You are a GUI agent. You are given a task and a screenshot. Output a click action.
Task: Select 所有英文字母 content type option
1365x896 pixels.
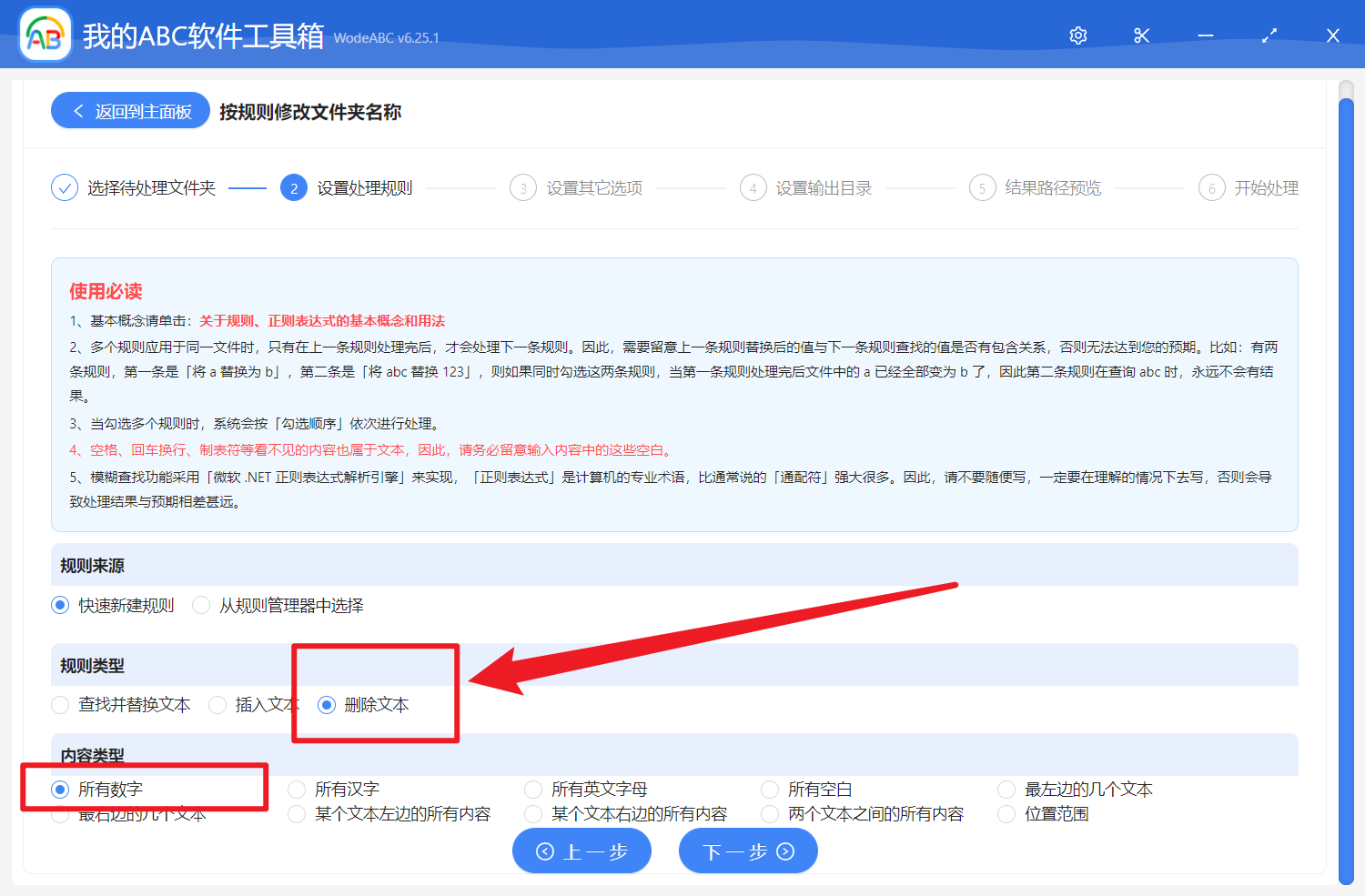[534, 790]
